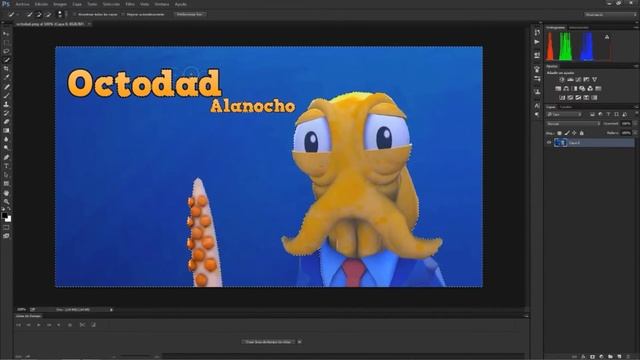Select the Lasso tool
This screenshot has width=640, height=360.
click(6, 51)
